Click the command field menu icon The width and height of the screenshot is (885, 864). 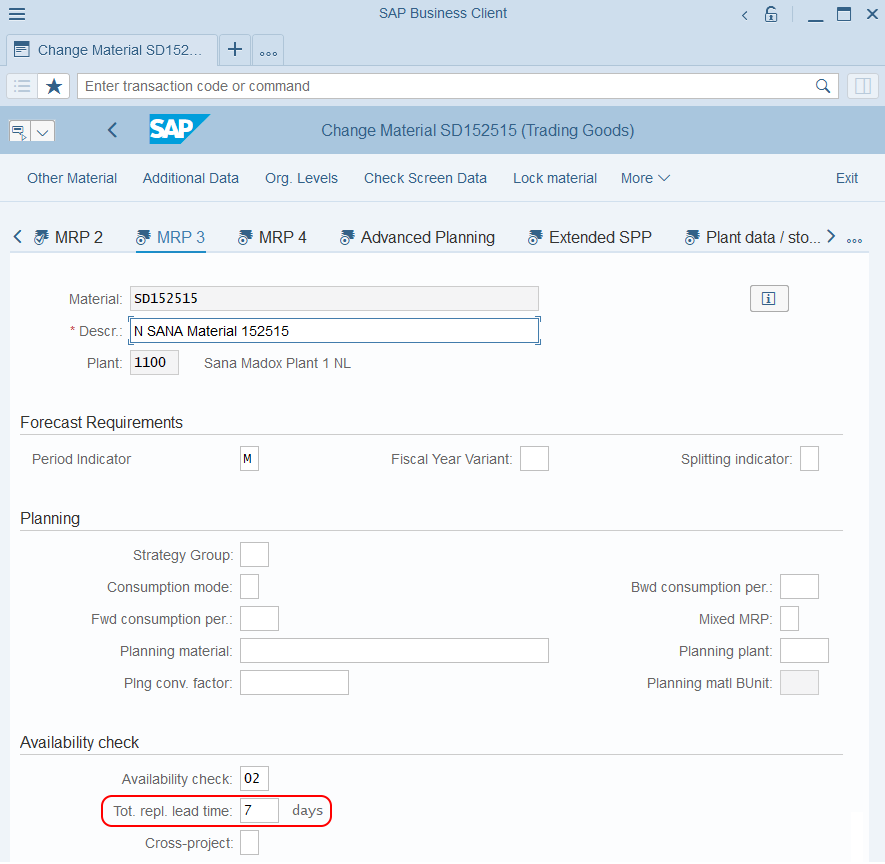pos(20,131)
